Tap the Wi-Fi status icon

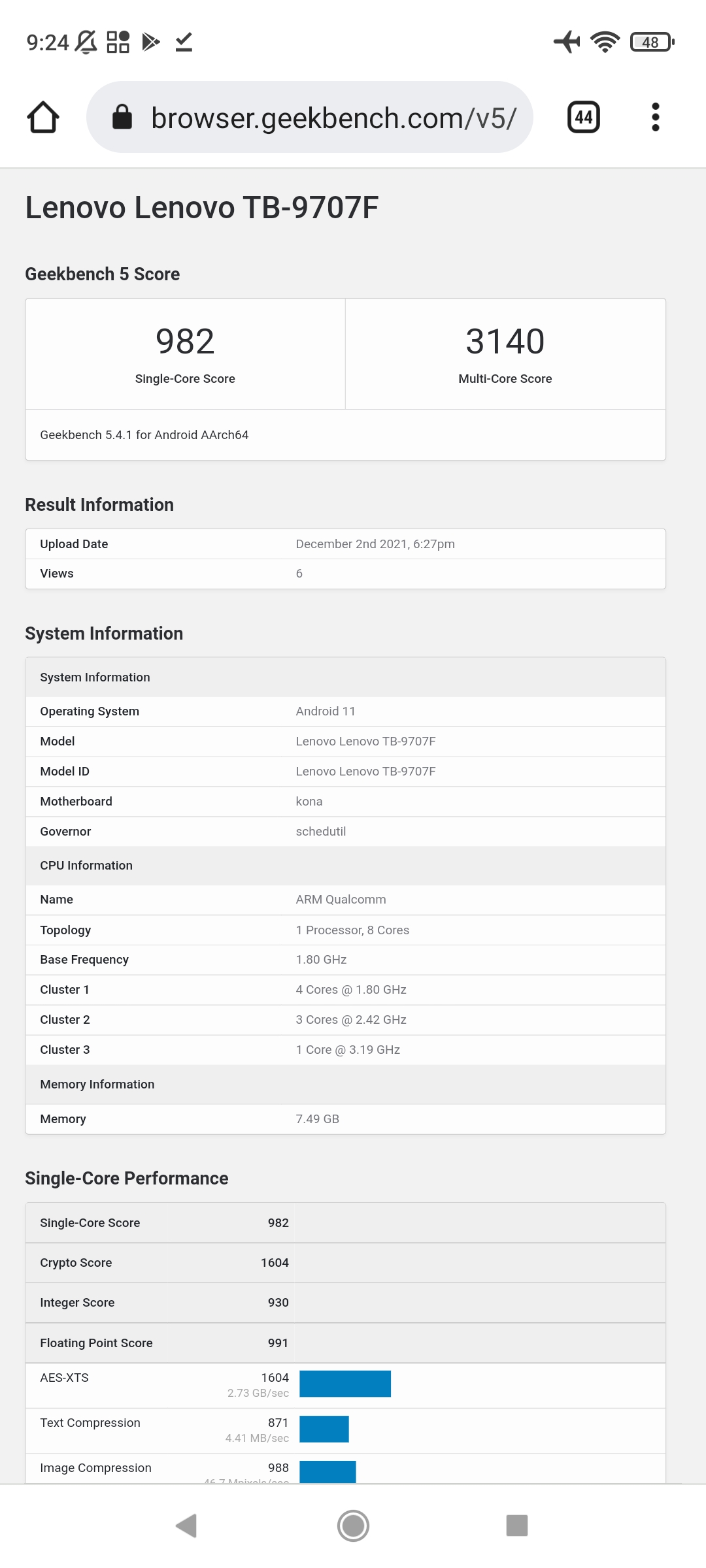click(605, 42)
